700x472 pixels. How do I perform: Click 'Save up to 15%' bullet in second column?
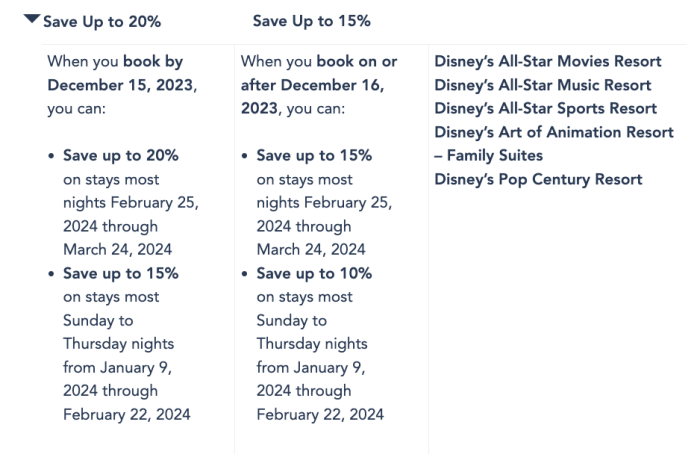[314, 156]
